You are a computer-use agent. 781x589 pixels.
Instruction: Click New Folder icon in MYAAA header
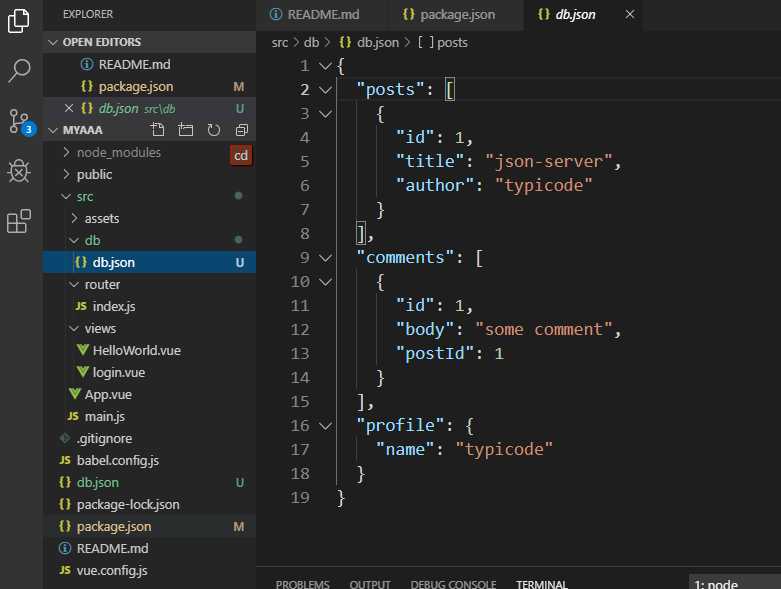pyautogui.click(x=186, y=130)
